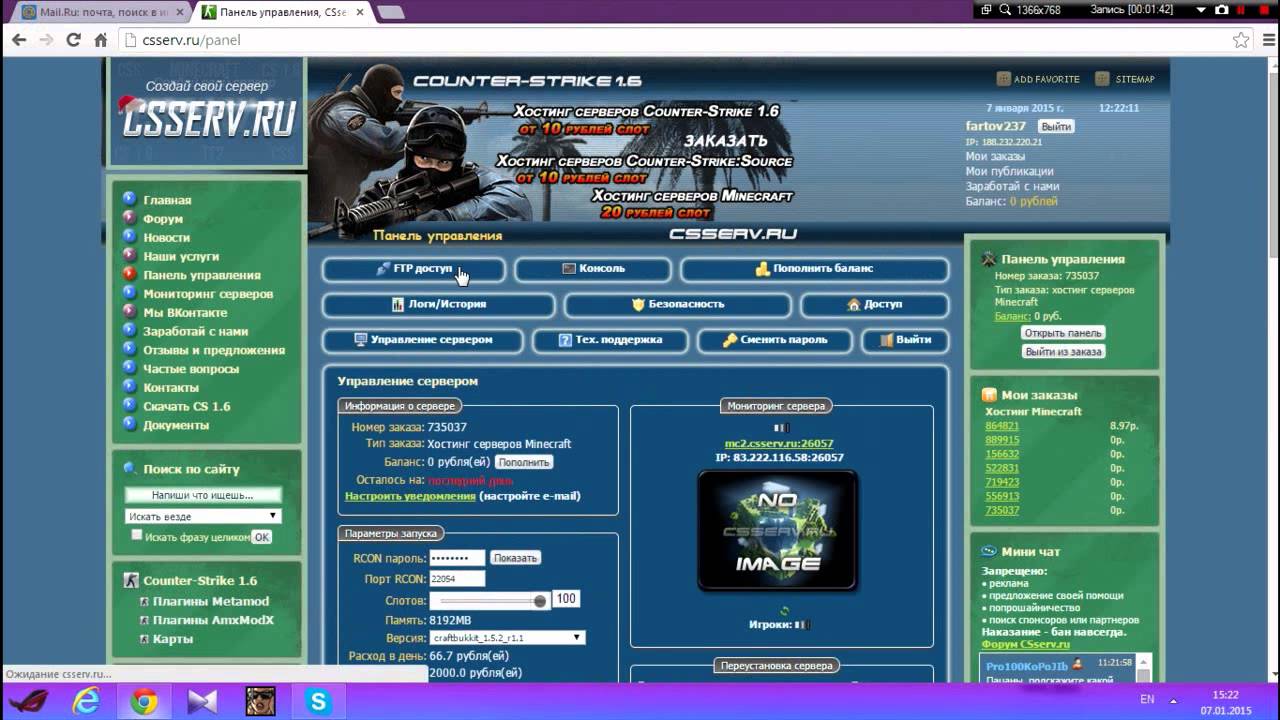Open the craftbukkit version dropdown
This screenshot has width=1280, height=720.
click(507, 637)
